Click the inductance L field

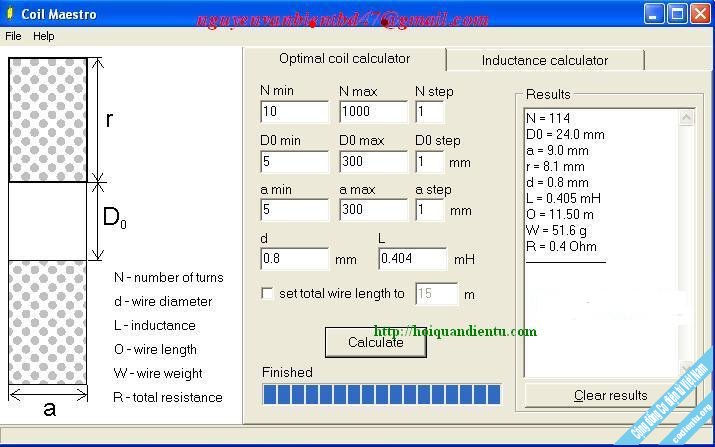click(413, 259)
